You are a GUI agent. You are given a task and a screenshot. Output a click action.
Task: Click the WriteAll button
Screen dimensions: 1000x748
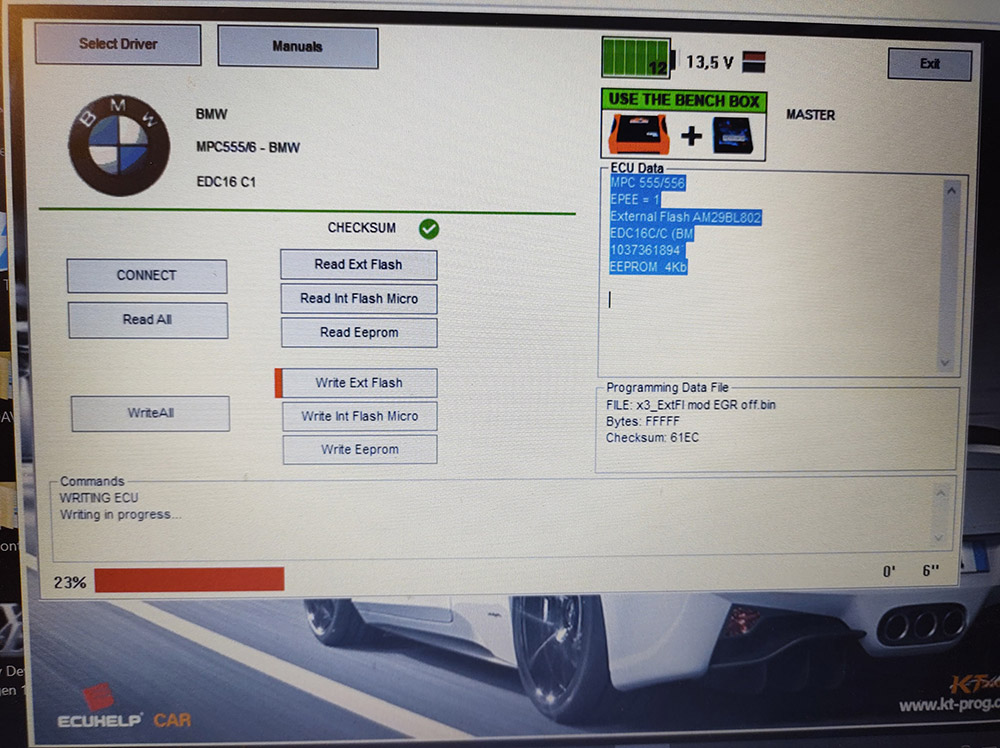point(151,413)
